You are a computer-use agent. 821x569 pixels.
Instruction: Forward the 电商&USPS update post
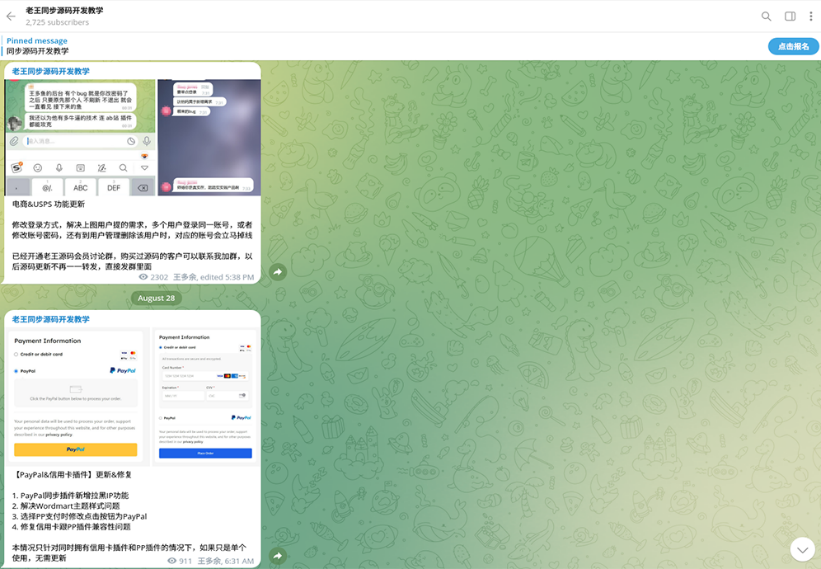(x=278, y=272)
